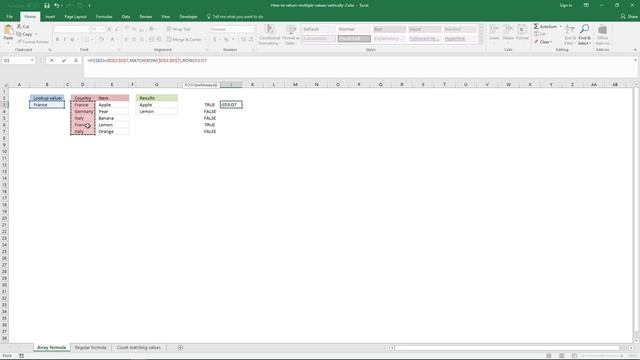Click the Merge & Center button
The width and height of the screenshot is (640, 360).
click(x=184, y=40)
